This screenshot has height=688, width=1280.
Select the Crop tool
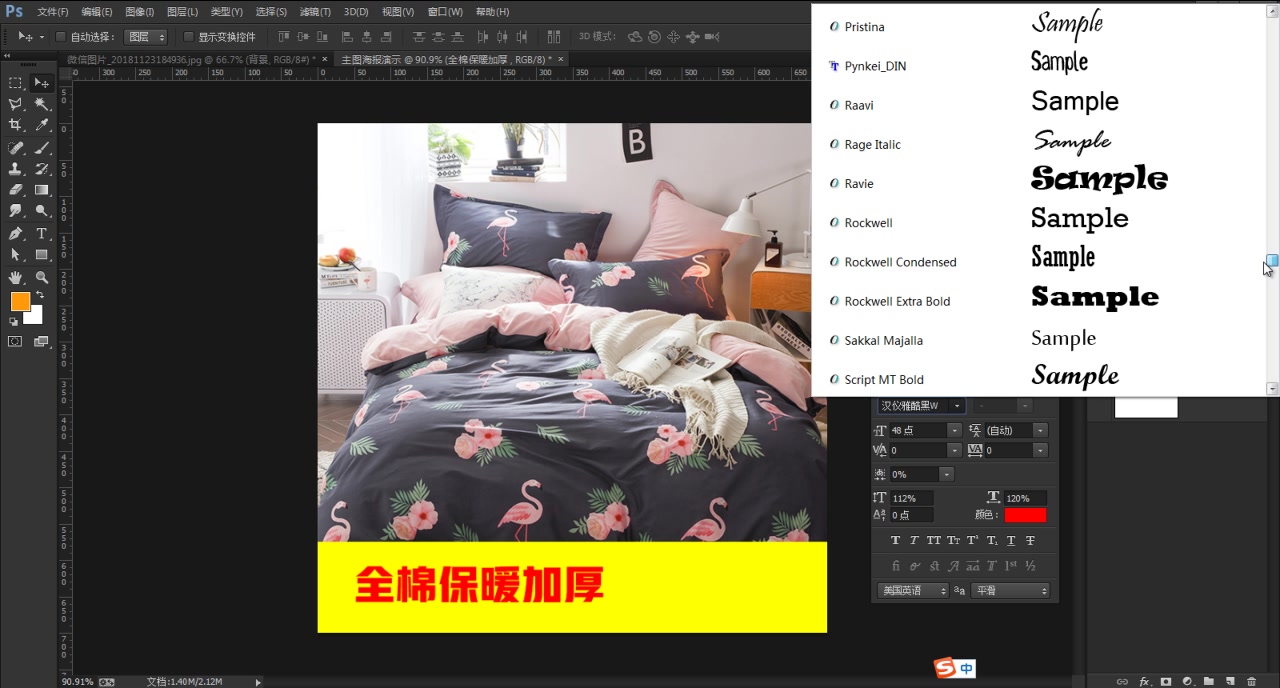pyautogui.click(x=15, y=125)
